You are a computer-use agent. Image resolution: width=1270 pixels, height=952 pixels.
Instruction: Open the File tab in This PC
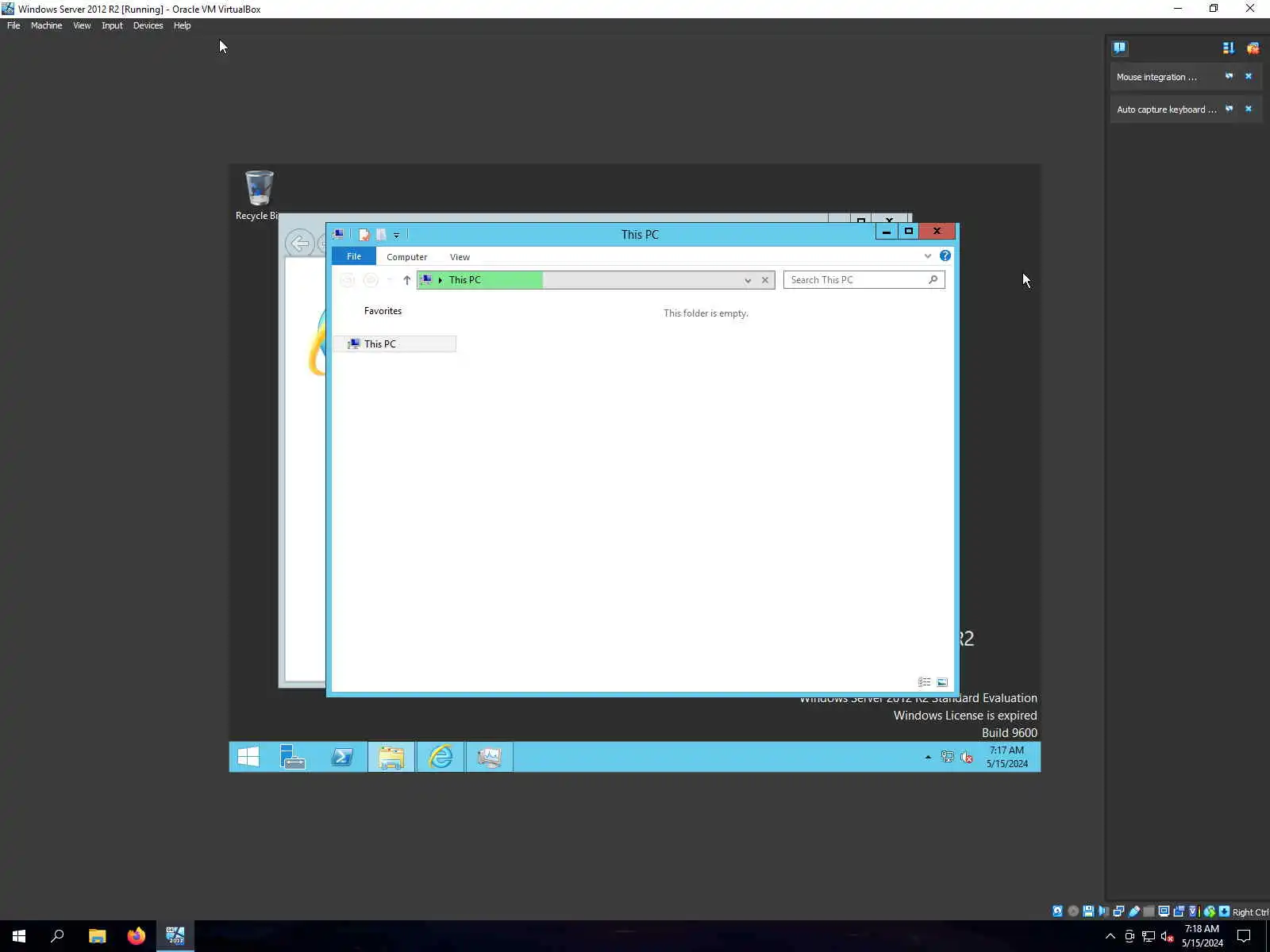[354, 256]
